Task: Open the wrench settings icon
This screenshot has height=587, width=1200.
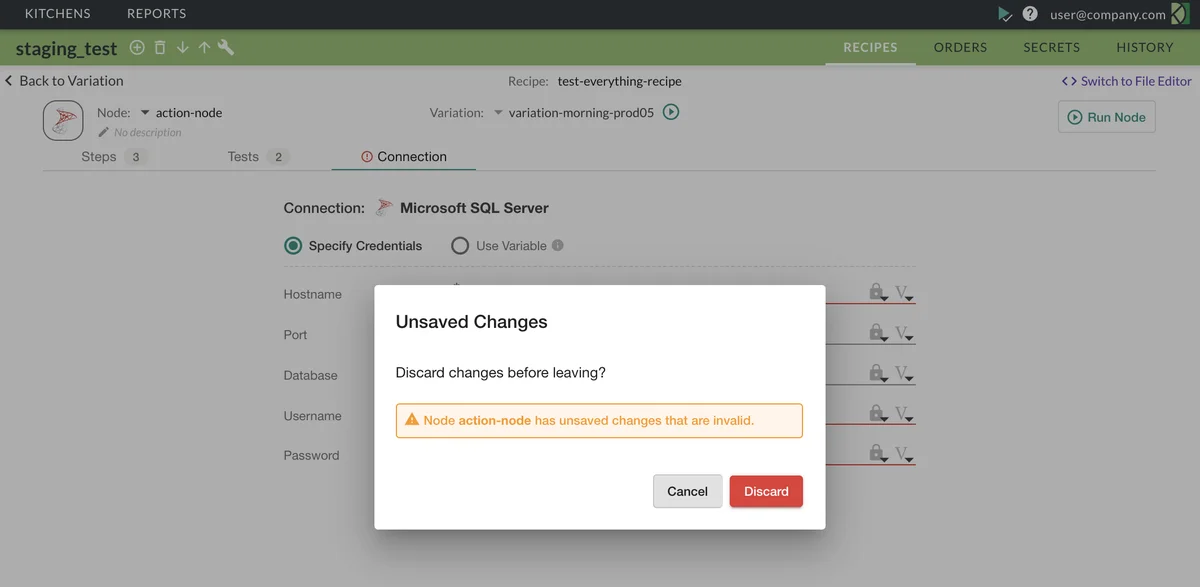Action: (x=226, y=48)
